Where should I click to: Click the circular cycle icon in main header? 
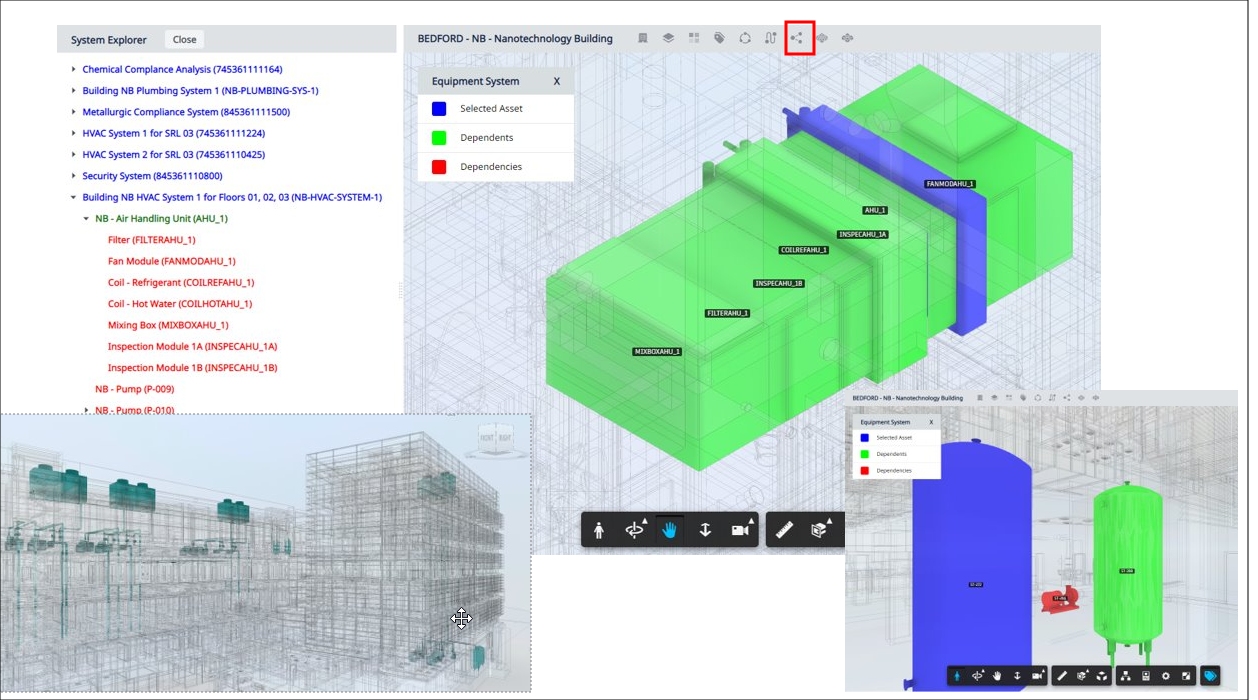745,38
